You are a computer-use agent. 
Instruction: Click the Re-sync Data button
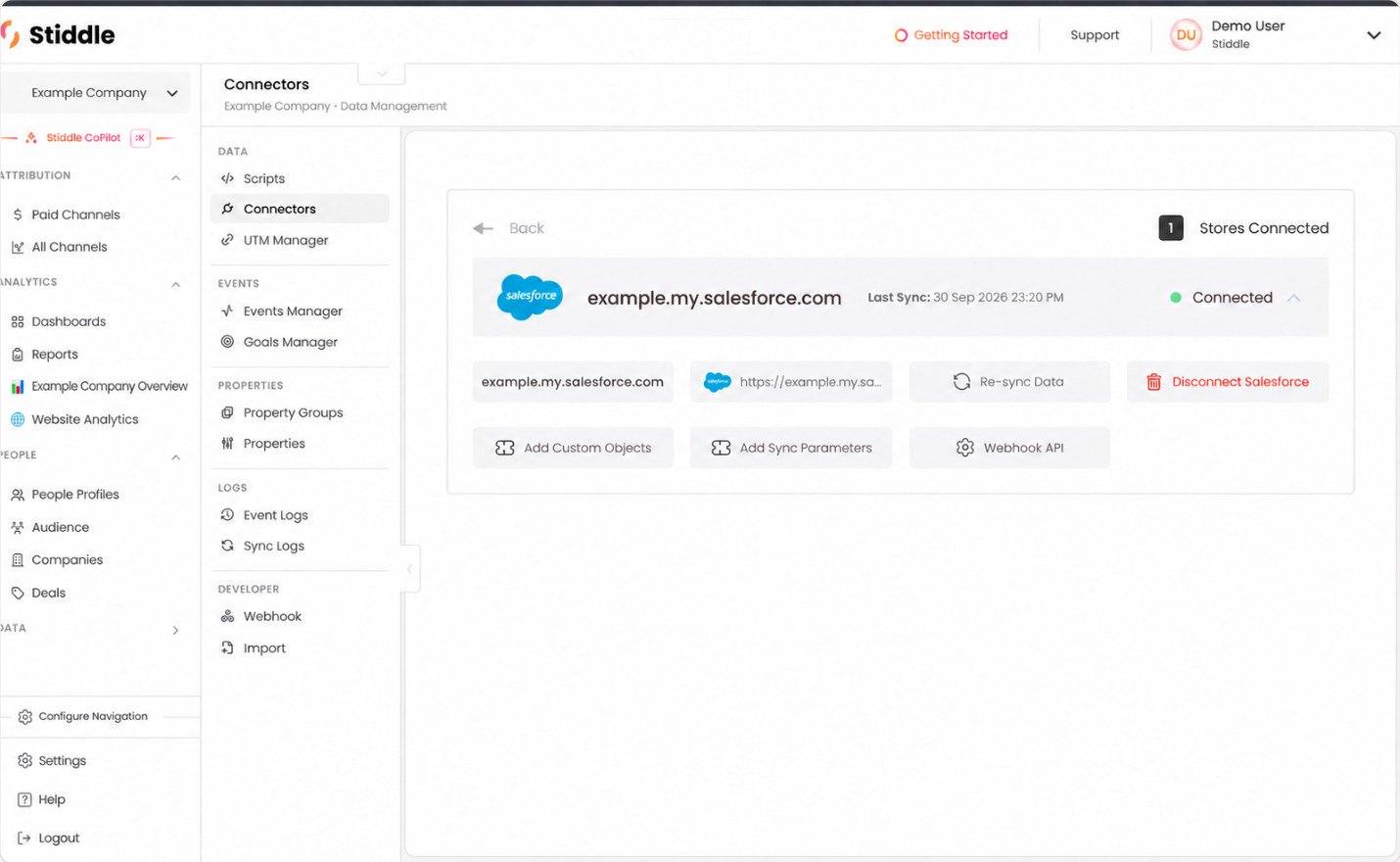click(1009, 382)
